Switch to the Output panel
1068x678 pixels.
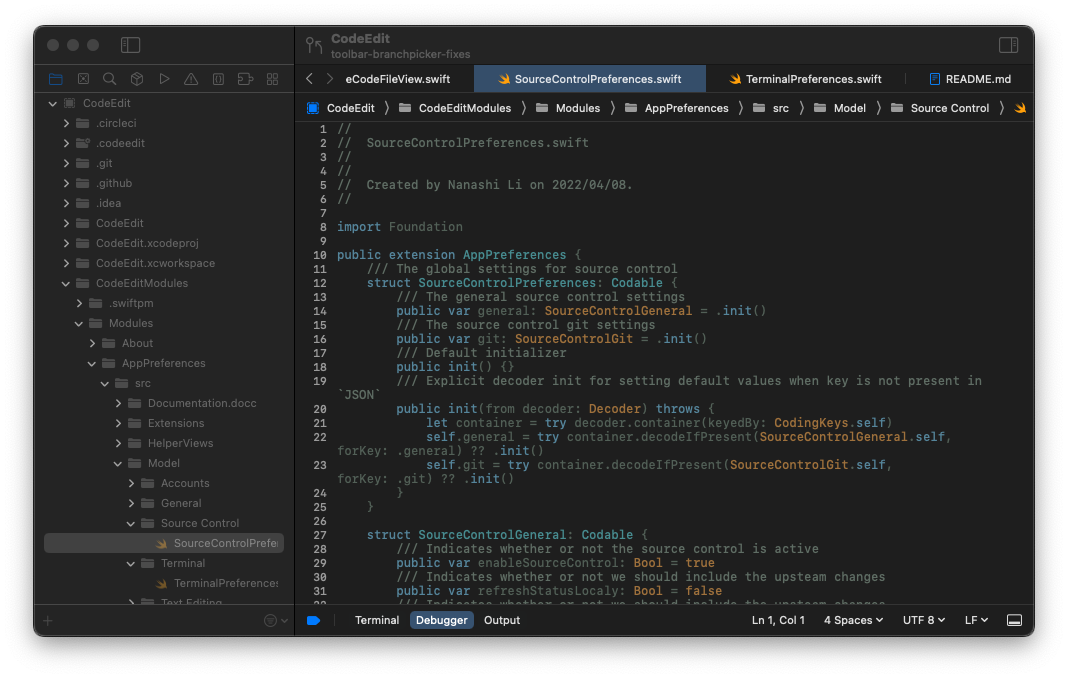(x=501, y=620)
